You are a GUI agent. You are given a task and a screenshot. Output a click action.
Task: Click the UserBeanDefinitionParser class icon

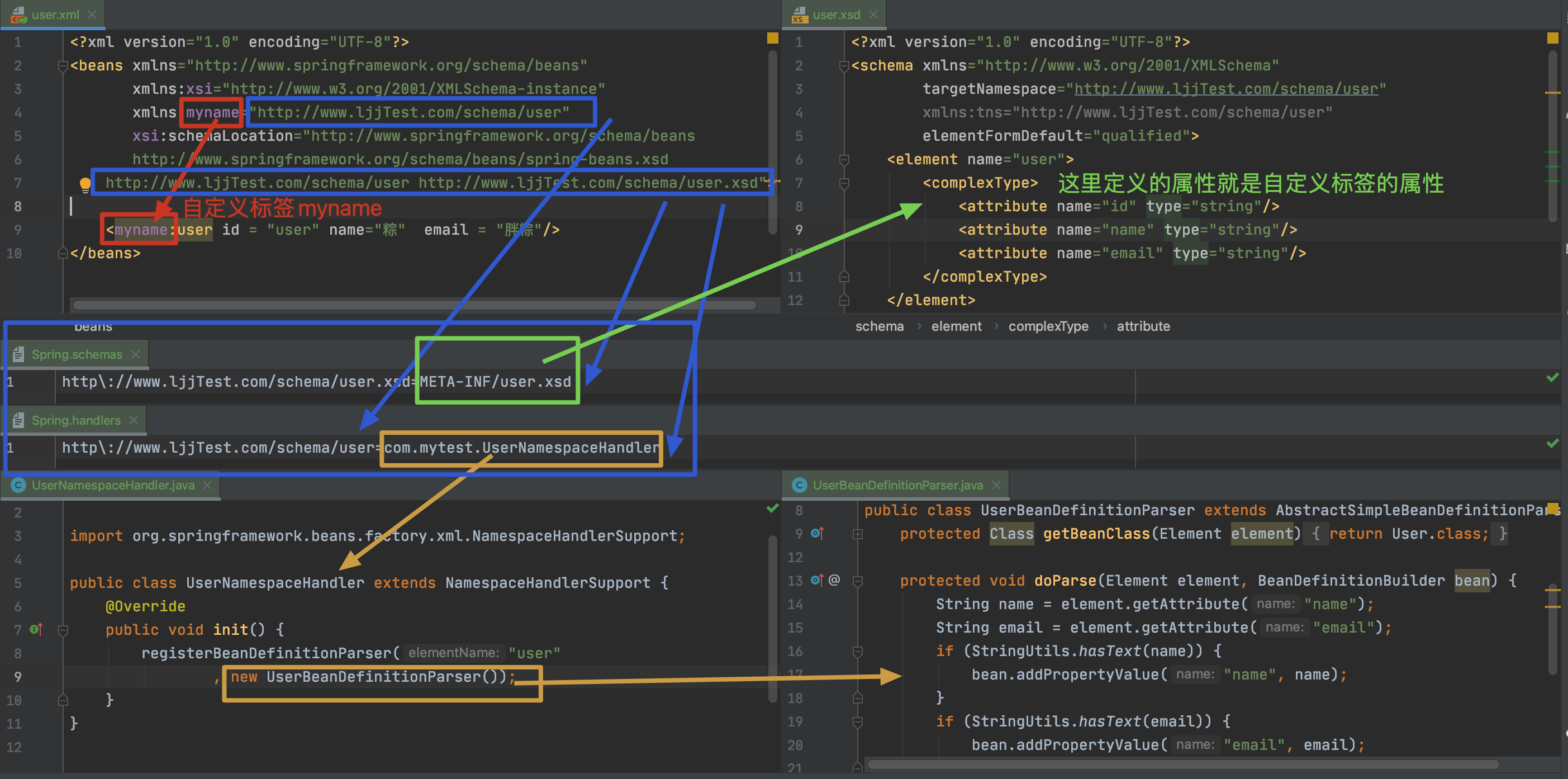[799, 485]
